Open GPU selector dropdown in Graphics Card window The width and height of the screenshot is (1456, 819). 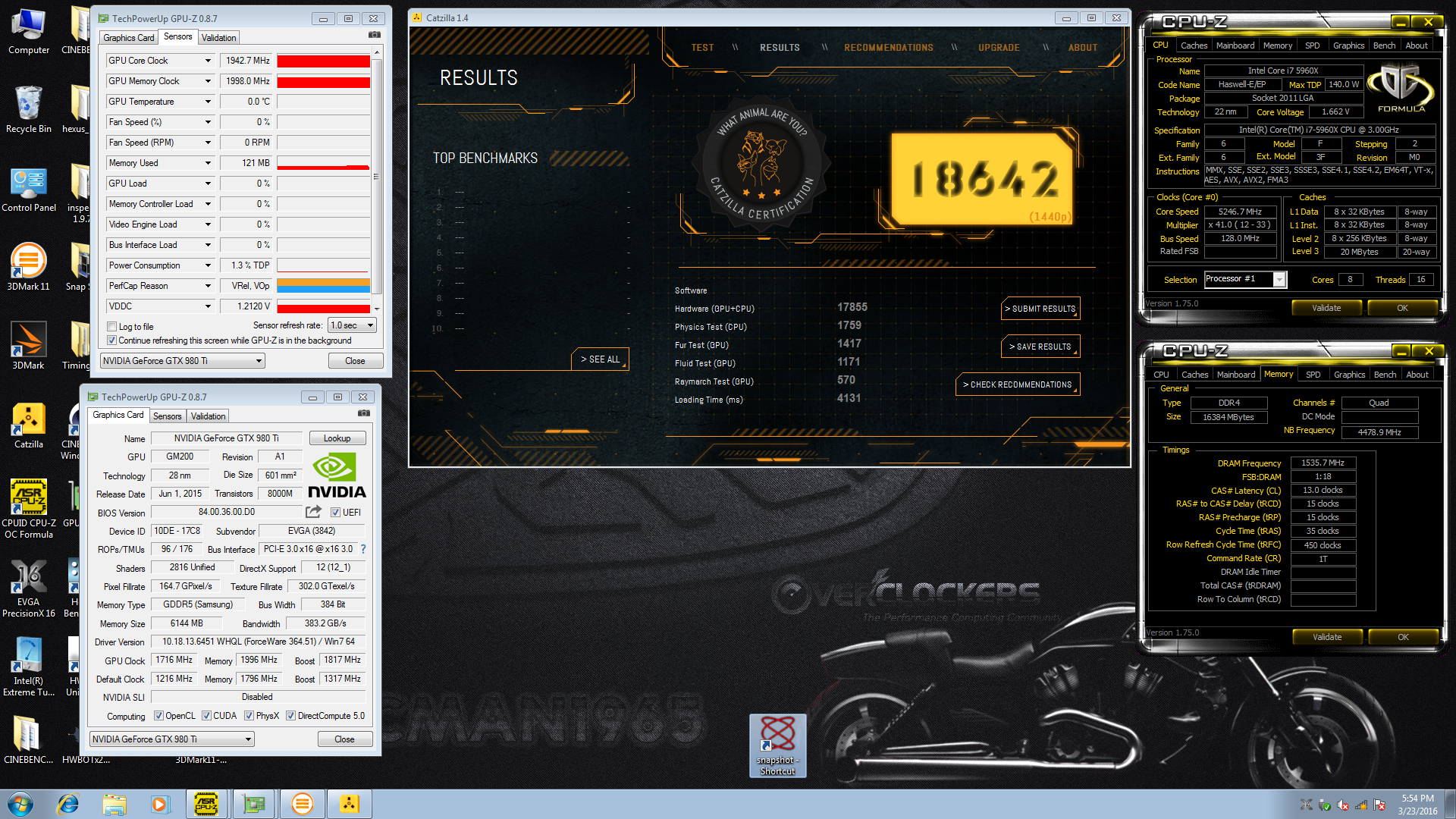click(171, 739)
